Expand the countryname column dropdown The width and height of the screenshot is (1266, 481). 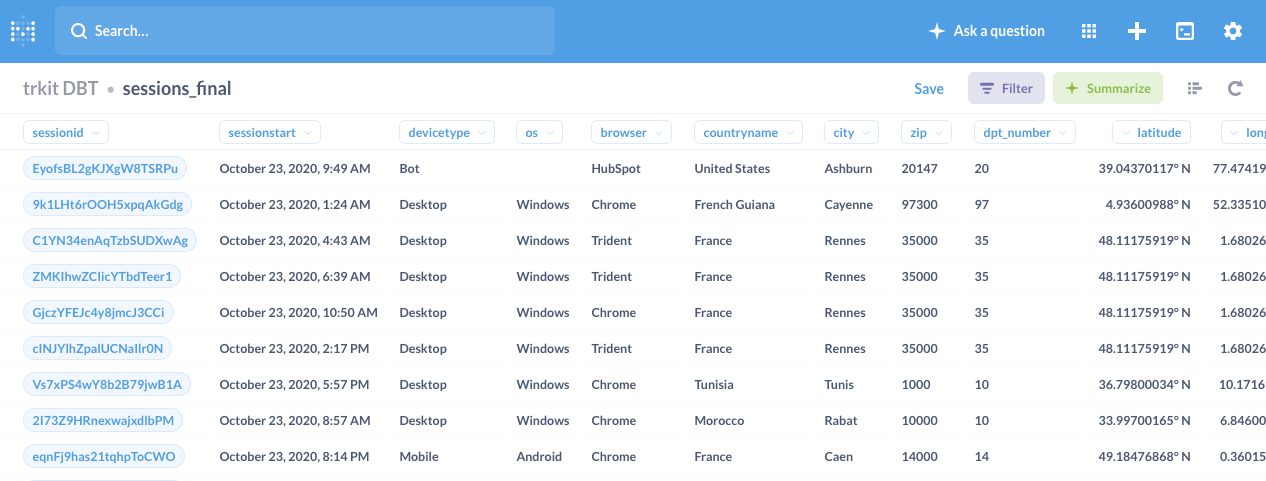tap(748, 132)
